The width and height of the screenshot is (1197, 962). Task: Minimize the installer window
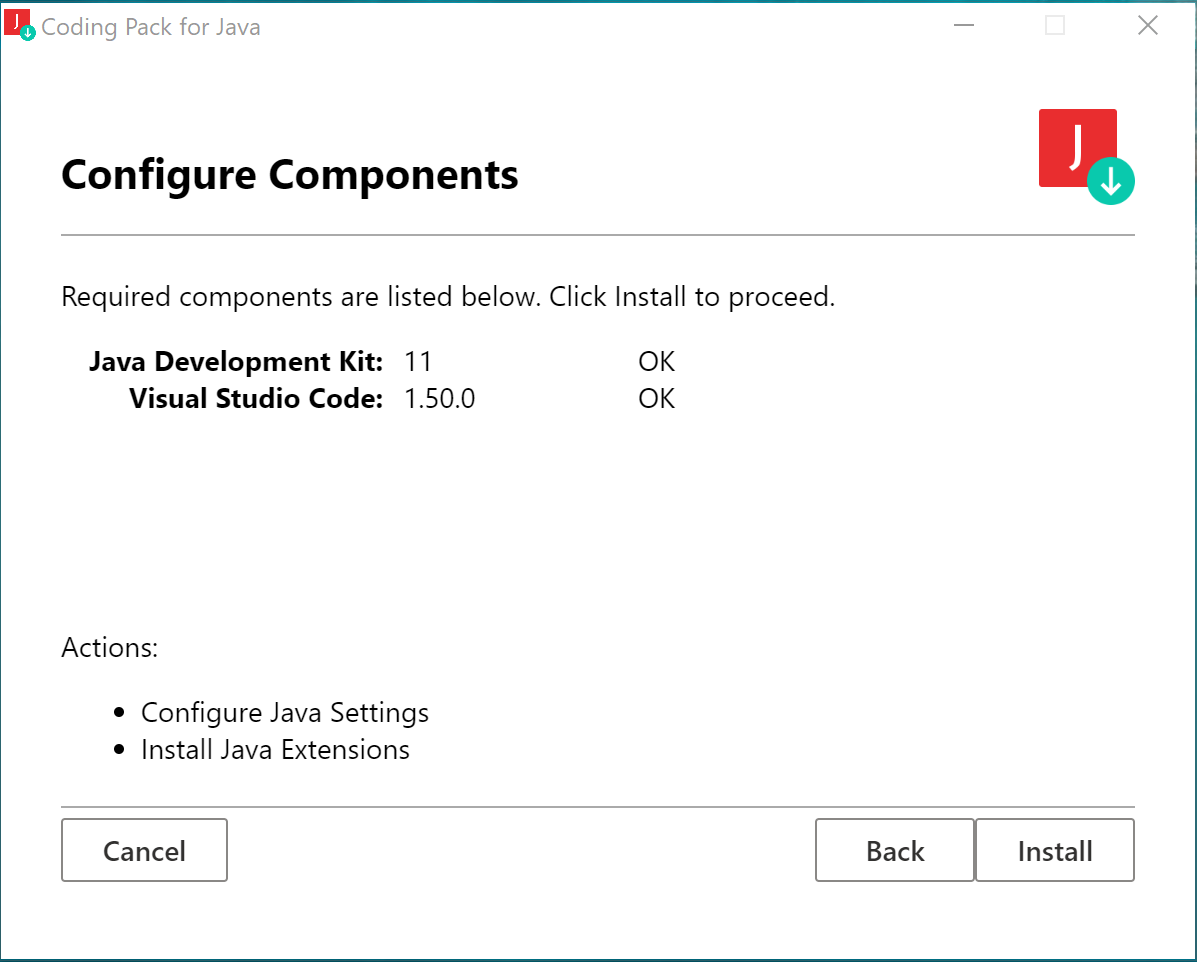coord(963,25)
